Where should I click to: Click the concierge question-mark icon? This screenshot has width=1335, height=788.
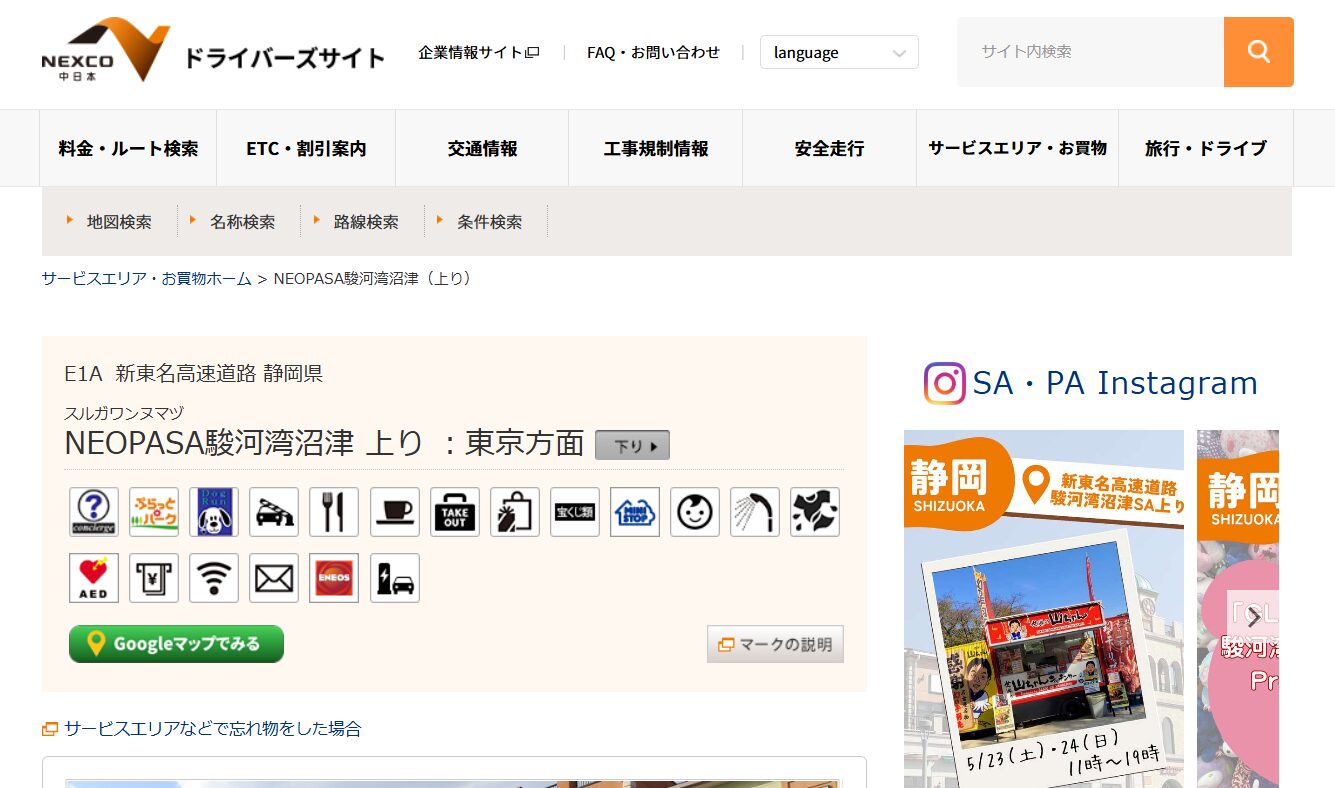94,512
